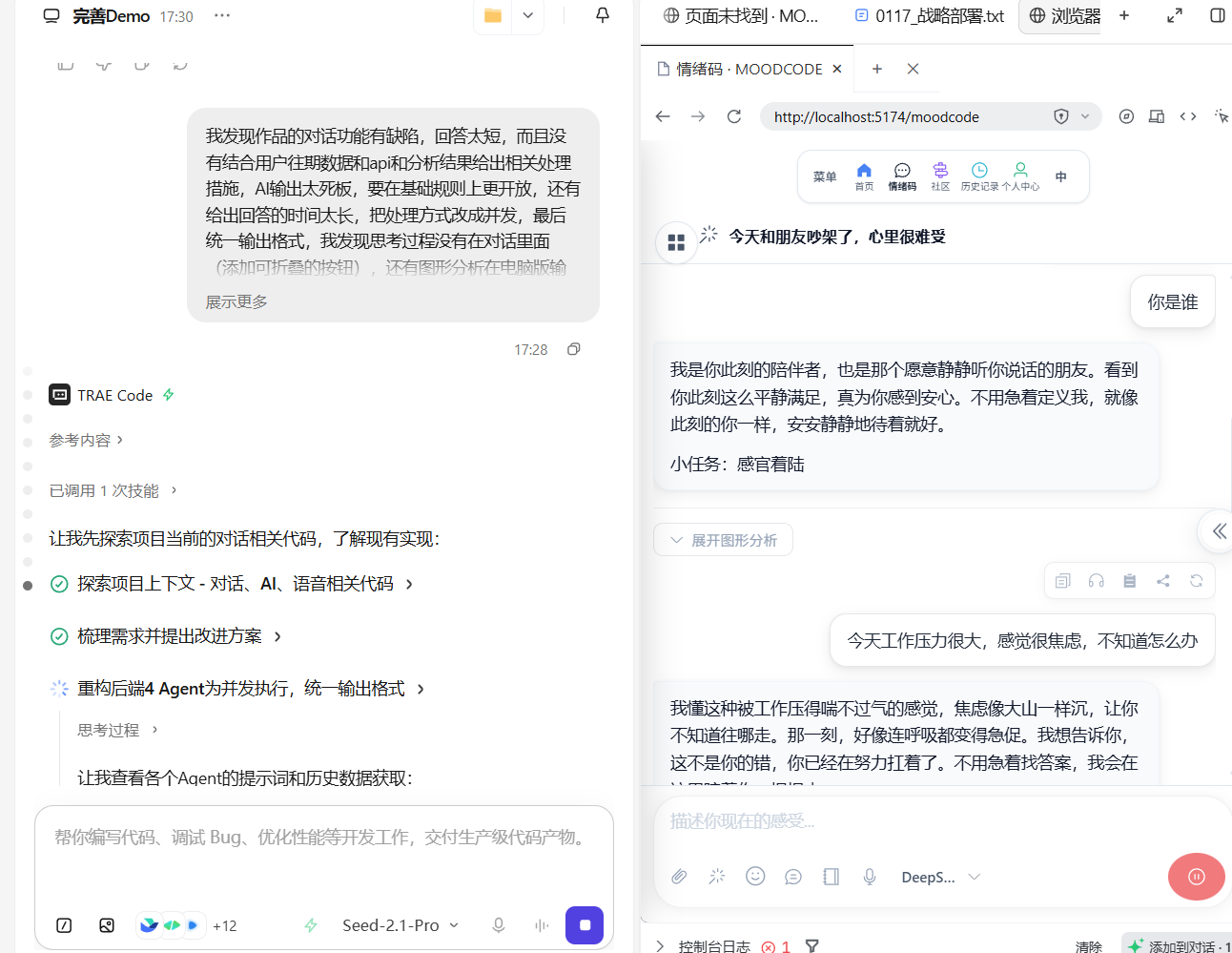Click the microphone icon in TRAE input
The width and height of the screenshot is (1232, 953).
(499, 925)
